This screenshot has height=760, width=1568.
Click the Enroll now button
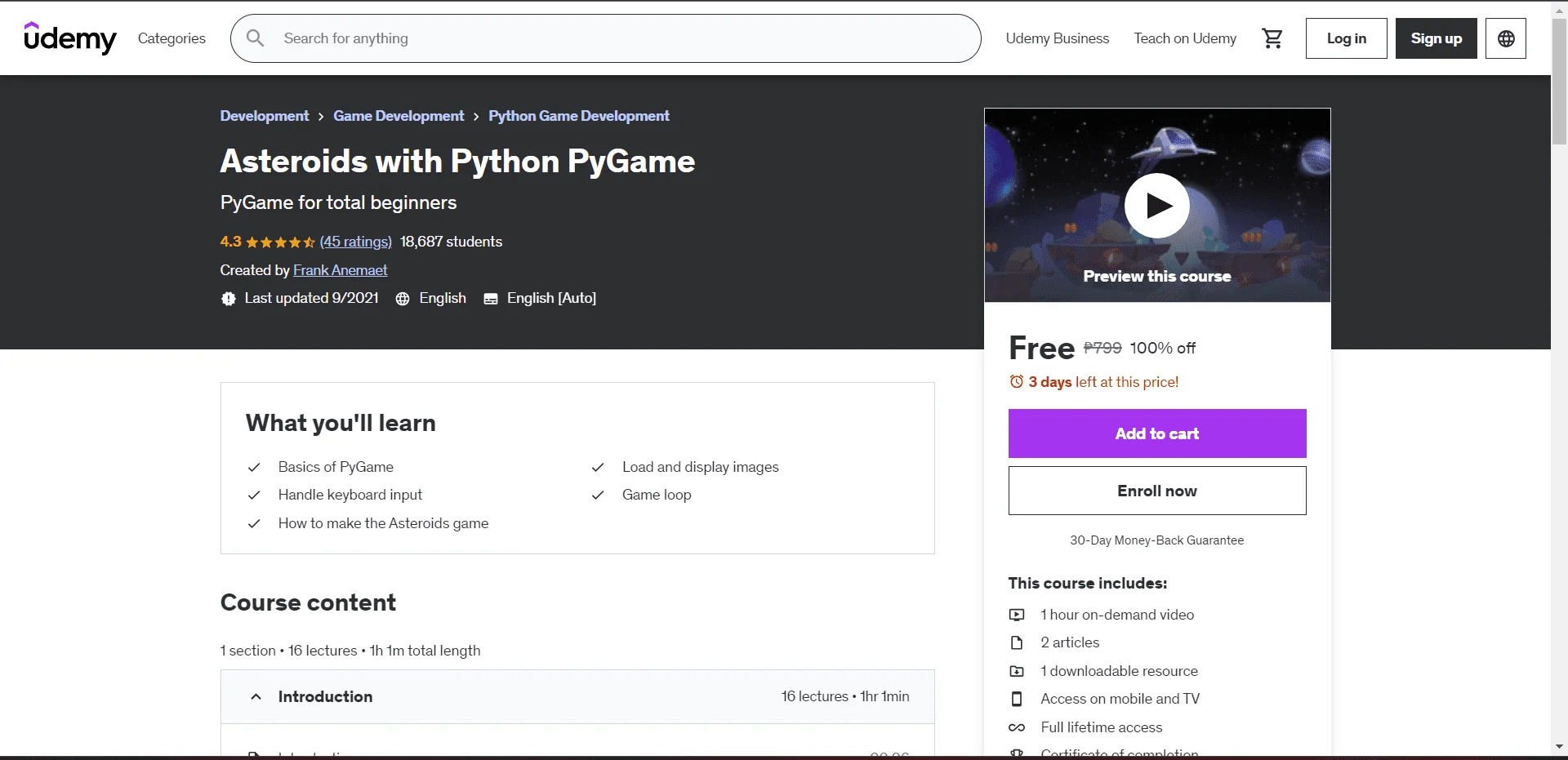(1156, 491)
